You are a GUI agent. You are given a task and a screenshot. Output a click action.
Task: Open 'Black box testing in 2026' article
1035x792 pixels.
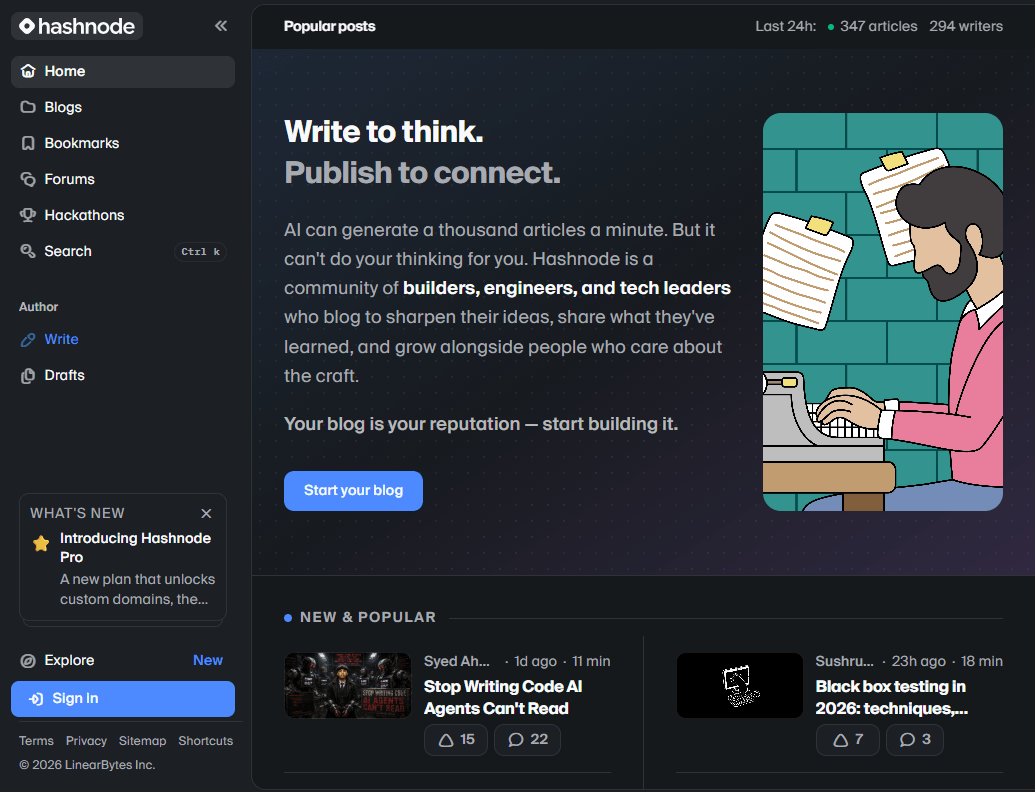tap(892, 698)
